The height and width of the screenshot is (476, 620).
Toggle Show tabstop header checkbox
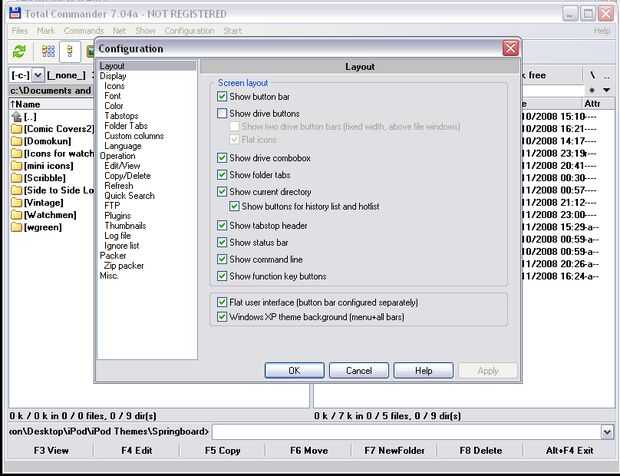click(x=222, y=226)
